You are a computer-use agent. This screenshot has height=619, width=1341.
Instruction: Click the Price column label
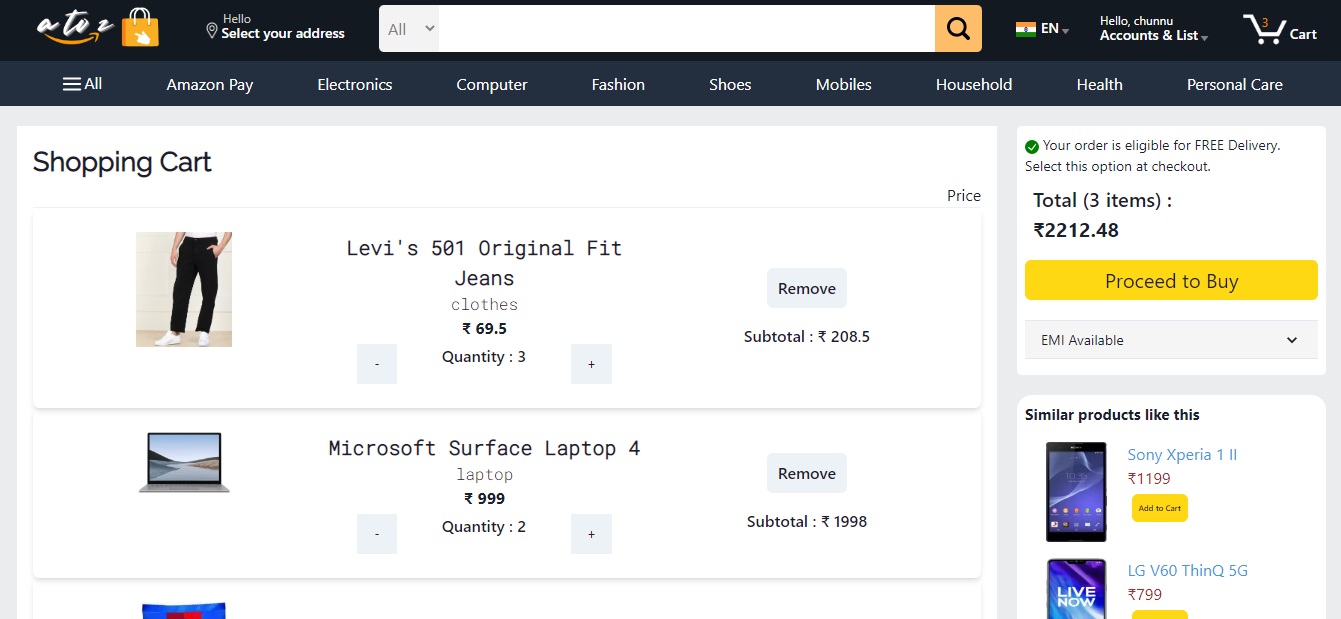(964, 196)
